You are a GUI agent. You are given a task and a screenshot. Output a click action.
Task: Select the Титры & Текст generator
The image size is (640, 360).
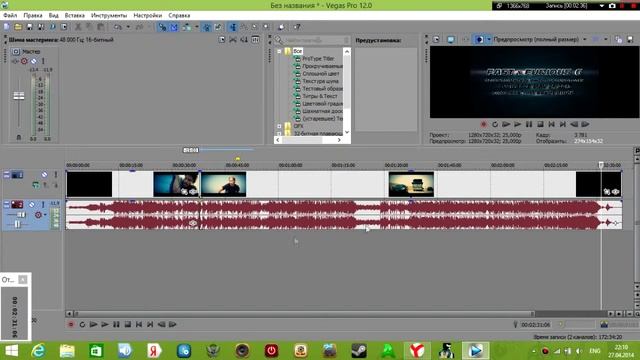[320, 96]
